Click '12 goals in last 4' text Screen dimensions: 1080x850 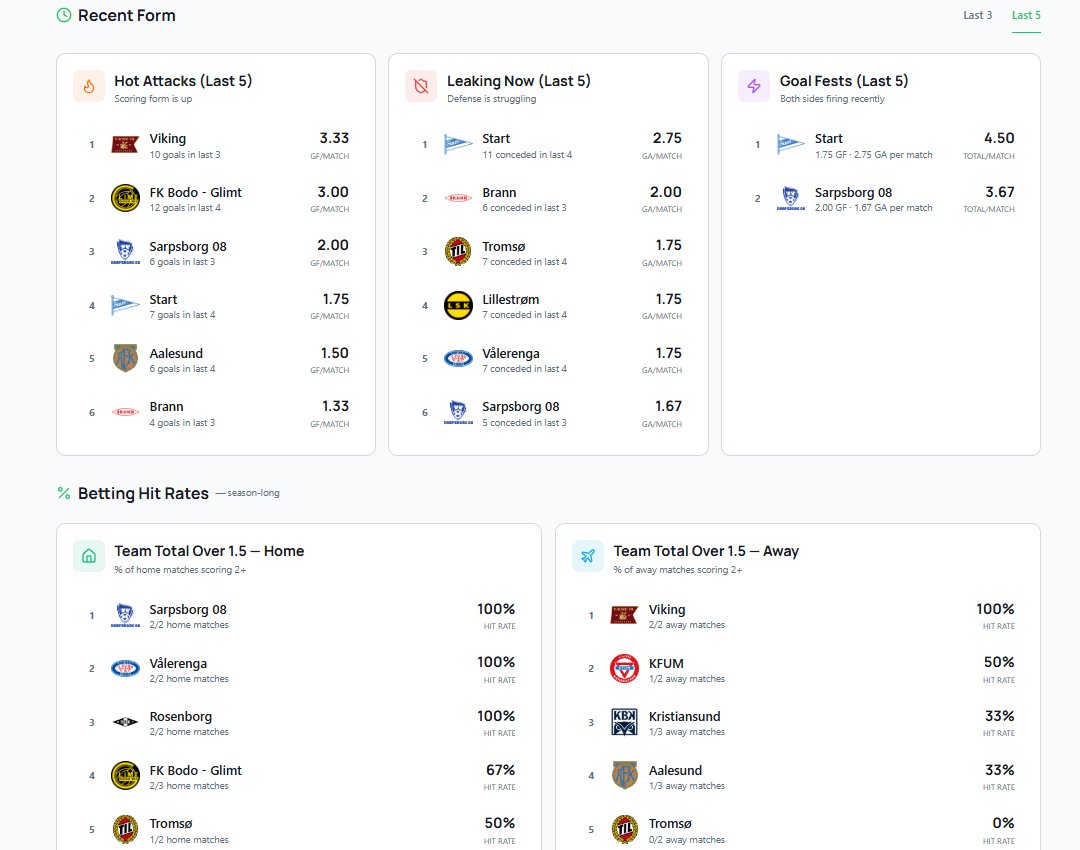[x=185, y=208]
